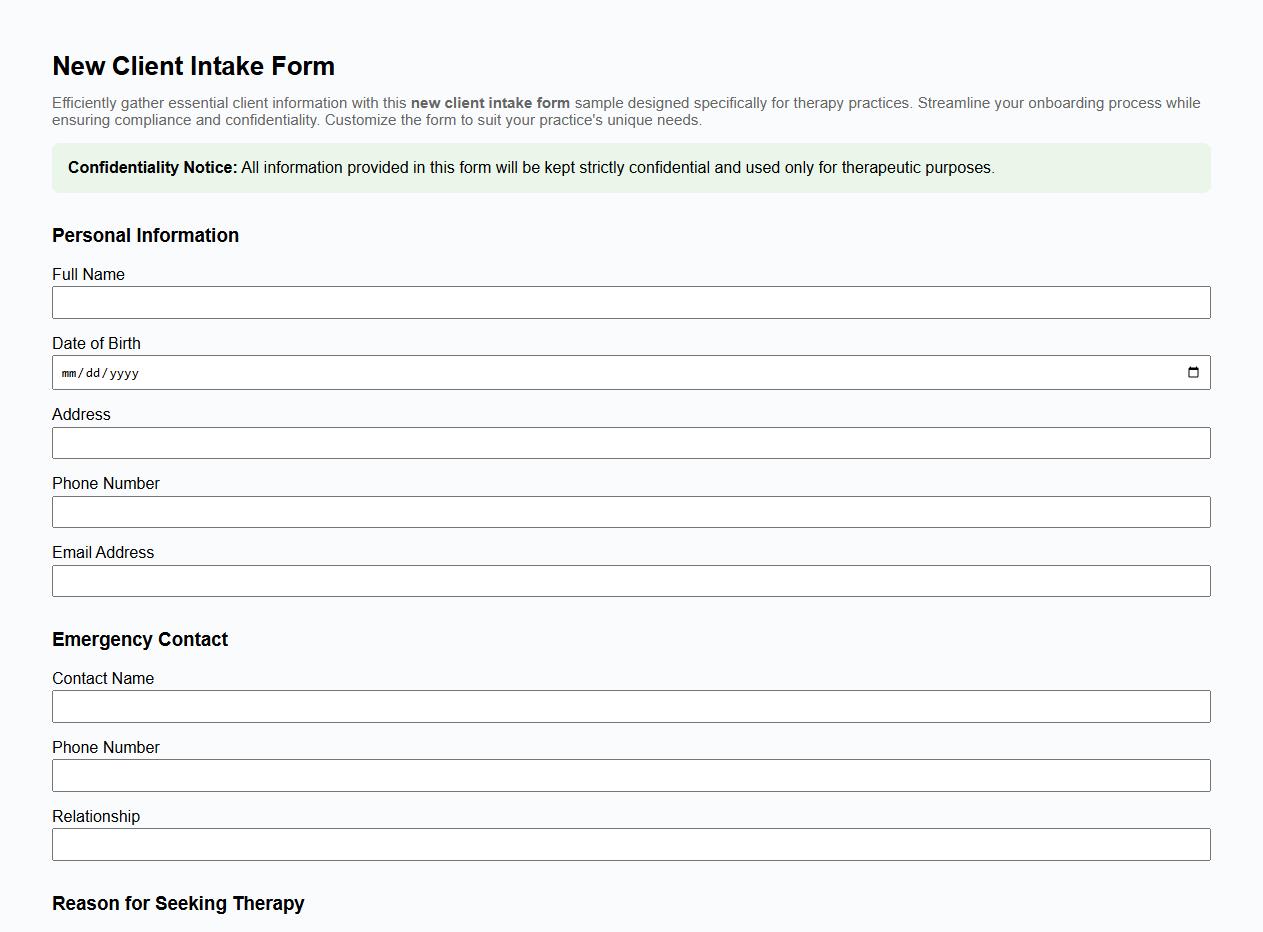Click the Email Address input
Viewport: 1263px width, 932px height.
tap(631, 580)
